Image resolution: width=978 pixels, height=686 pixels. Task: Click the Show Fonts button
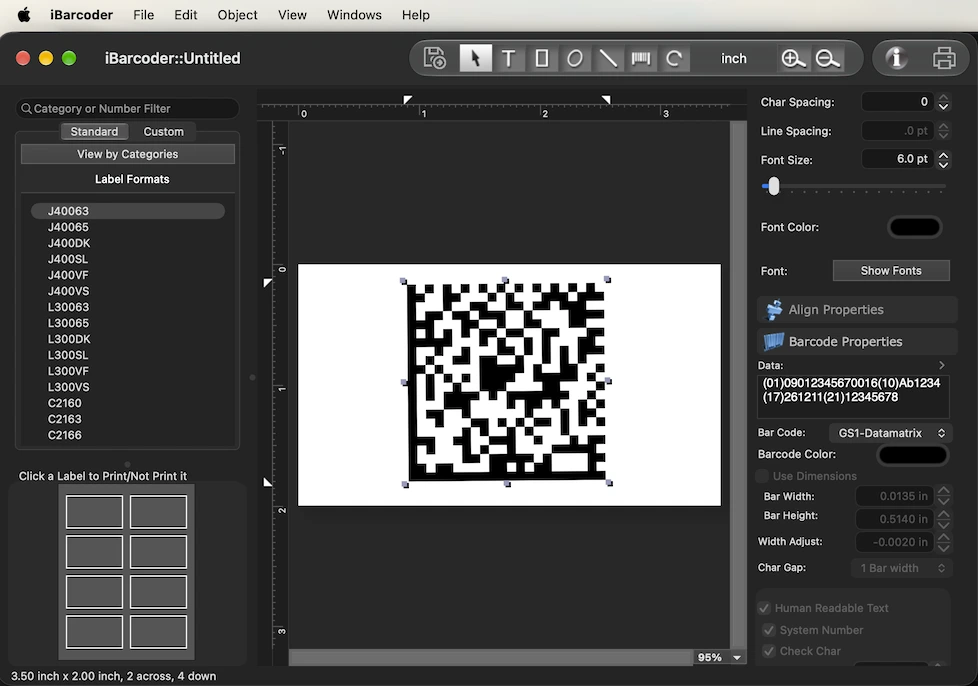click(891, 271)
